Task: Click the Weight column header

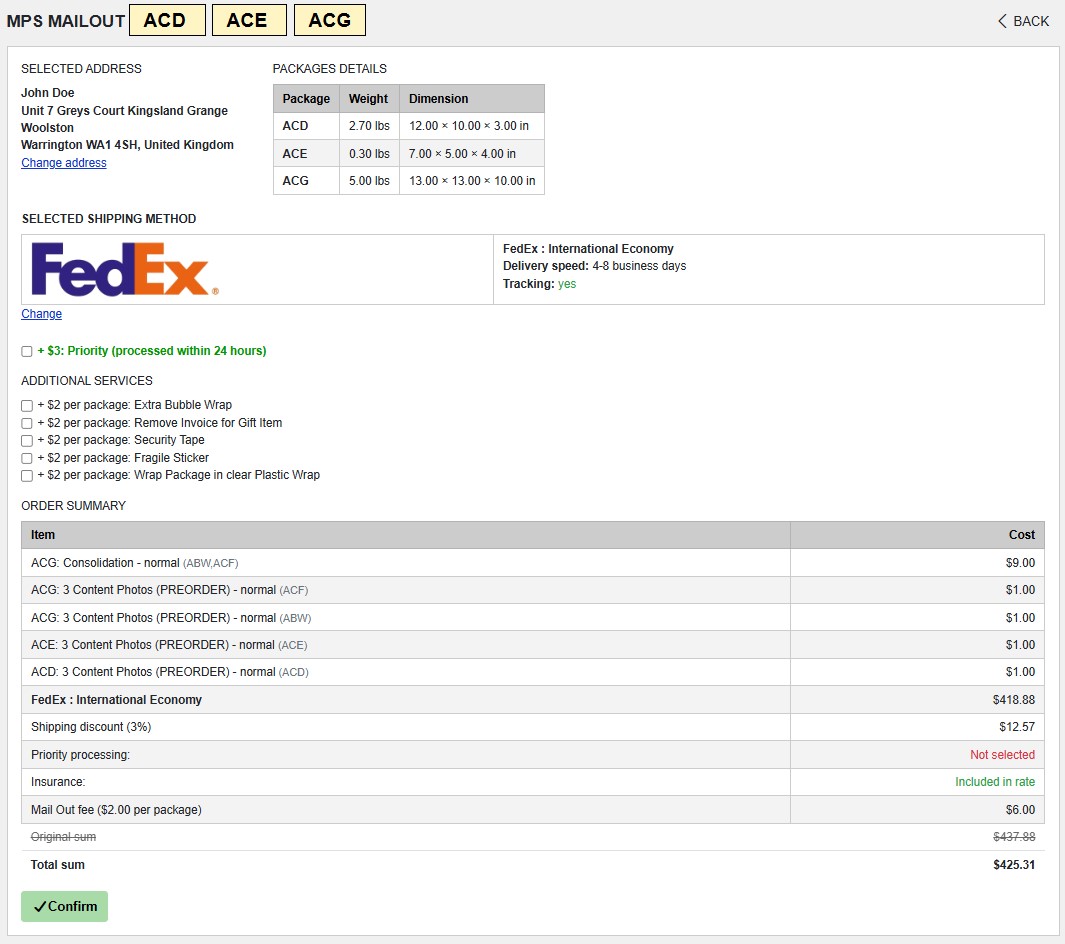Action: pos(368,99)
